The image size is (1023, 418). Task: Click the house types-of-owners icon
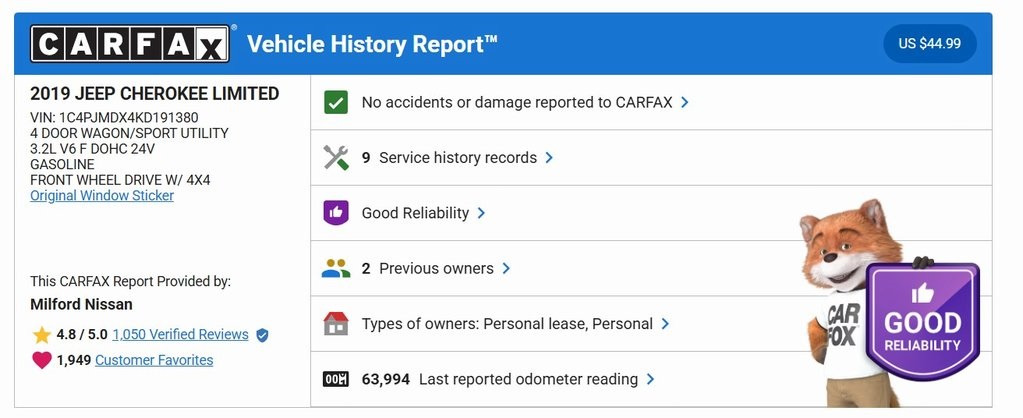coord(336,324)
